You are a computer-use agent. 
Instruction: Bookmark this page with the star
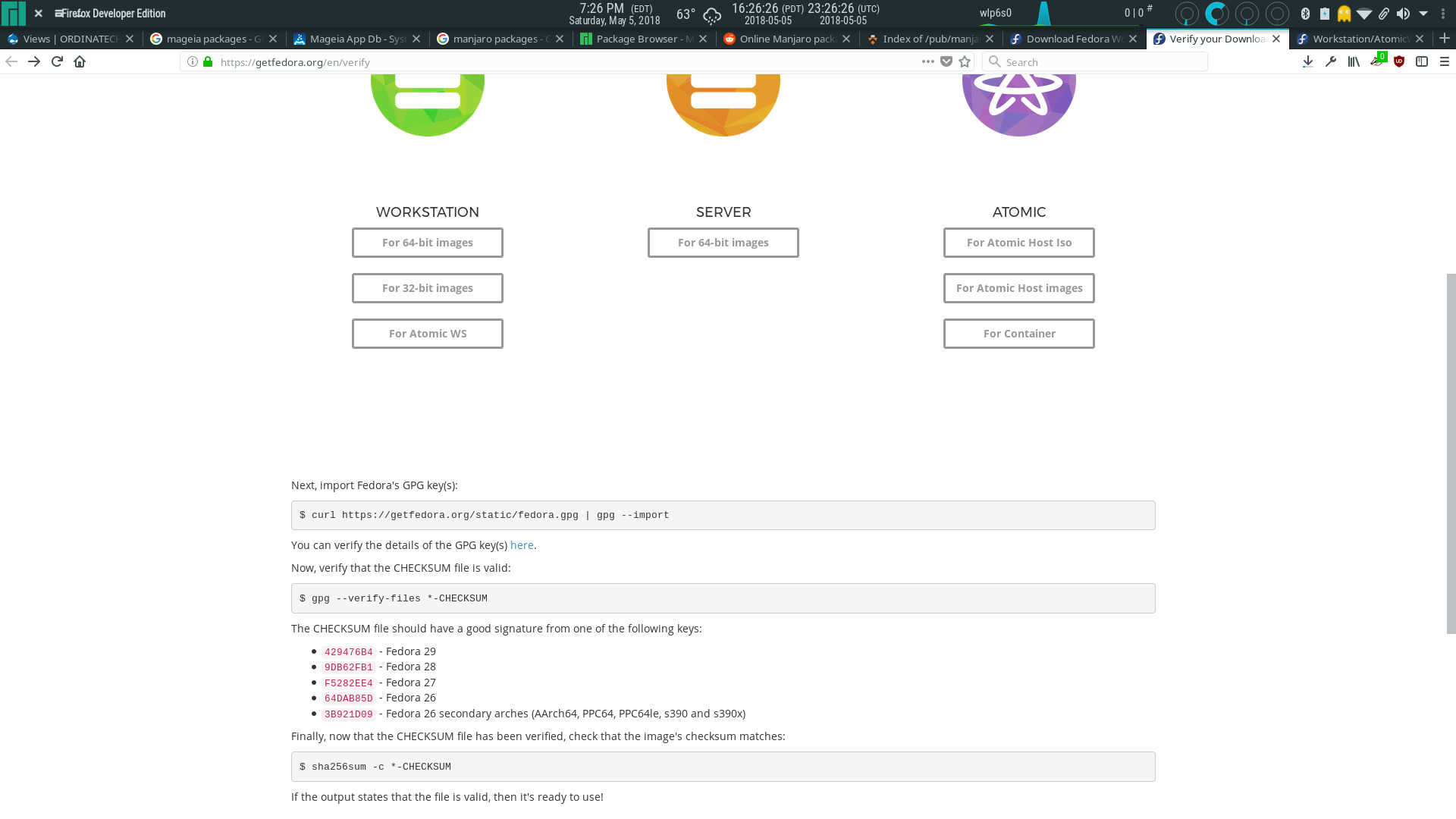click(965, 61)
